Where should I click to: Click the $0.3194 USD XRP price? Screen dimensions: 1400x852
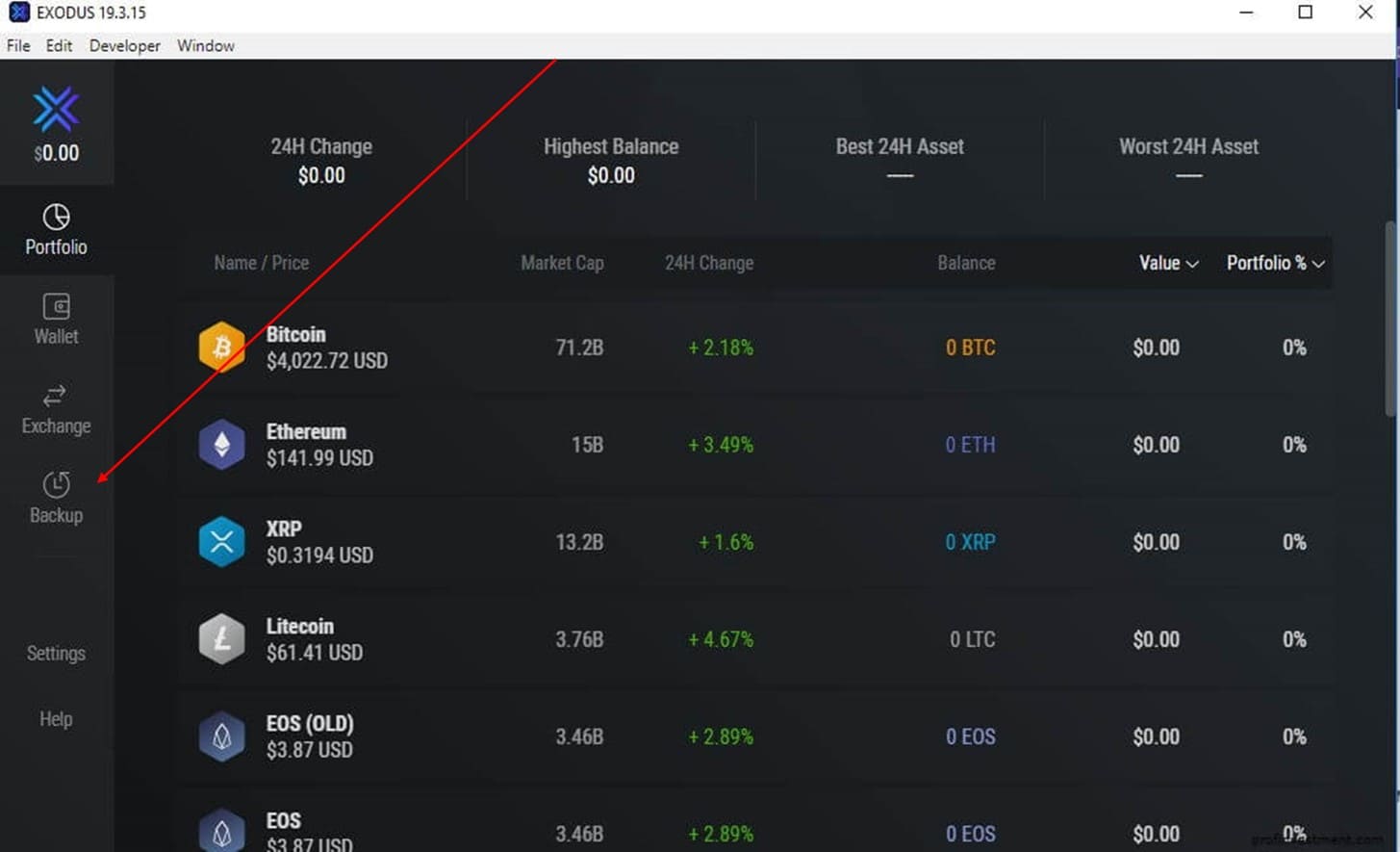click(319, 555)
